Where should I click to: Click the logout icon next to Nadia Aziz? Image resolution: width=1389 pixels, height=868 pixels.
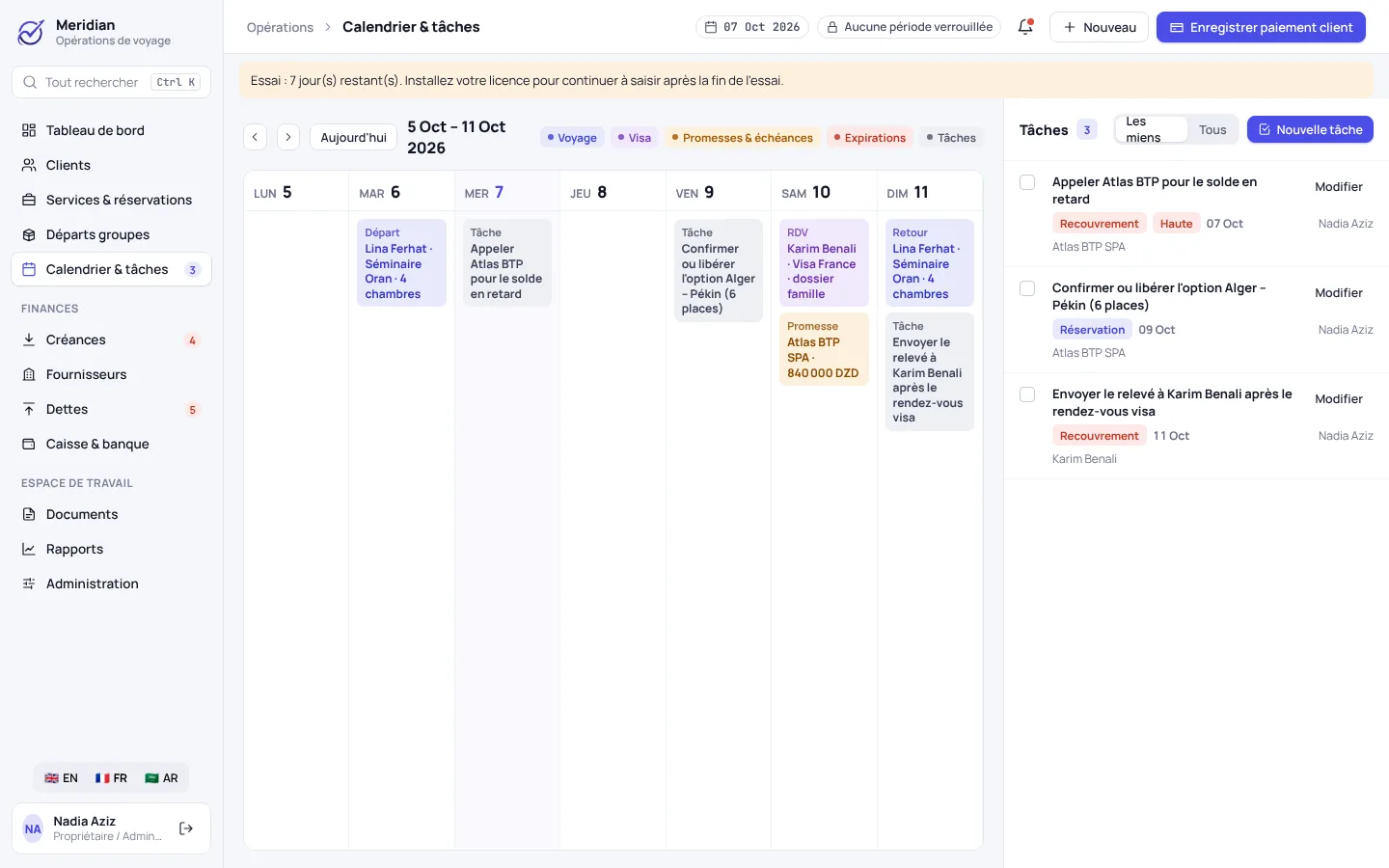click(x=186, y=828)
